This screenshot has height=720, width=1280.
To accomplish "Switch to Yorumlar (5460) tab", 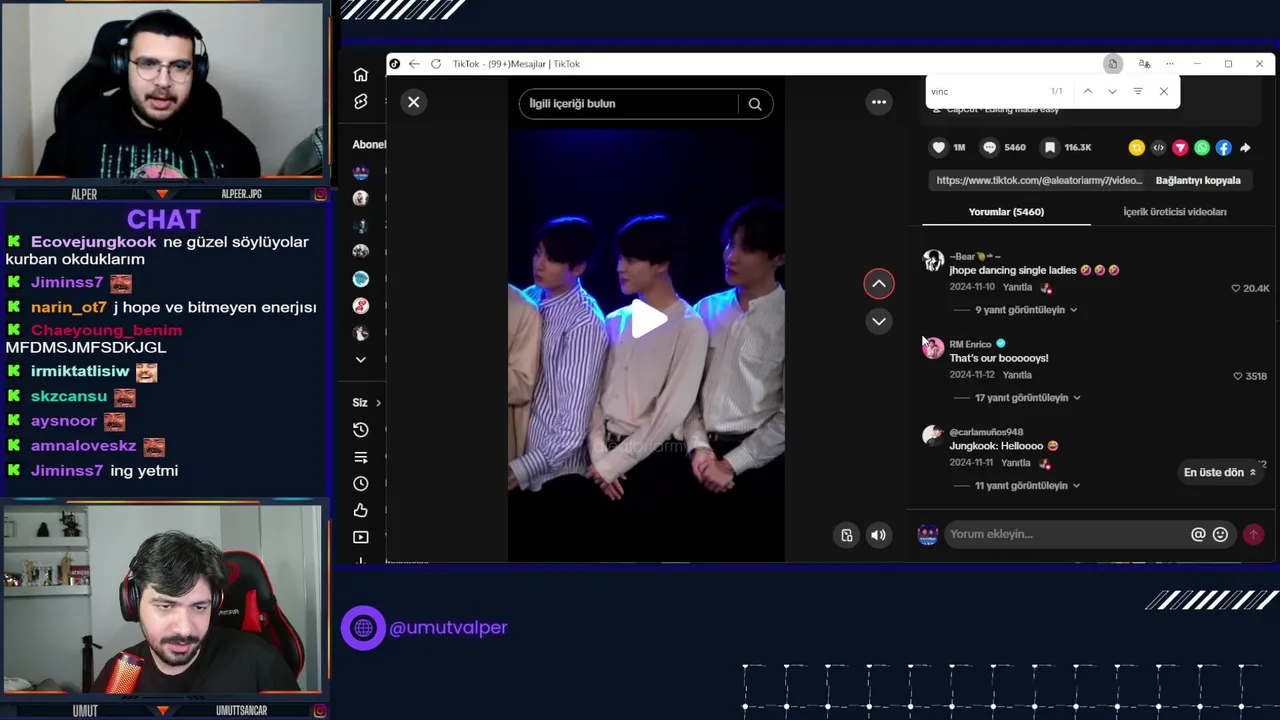I will point(1006,212).
